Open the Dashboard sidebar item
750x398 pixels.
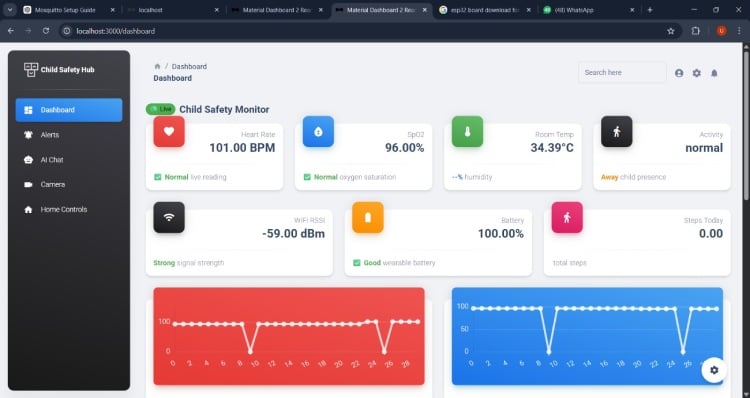click(x=69, y=110)
